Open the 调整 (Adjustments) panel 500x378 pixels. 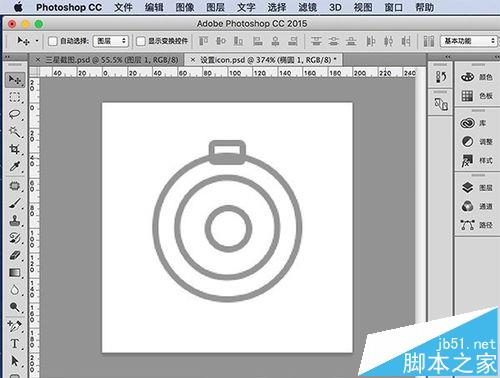tap(477, 142)
